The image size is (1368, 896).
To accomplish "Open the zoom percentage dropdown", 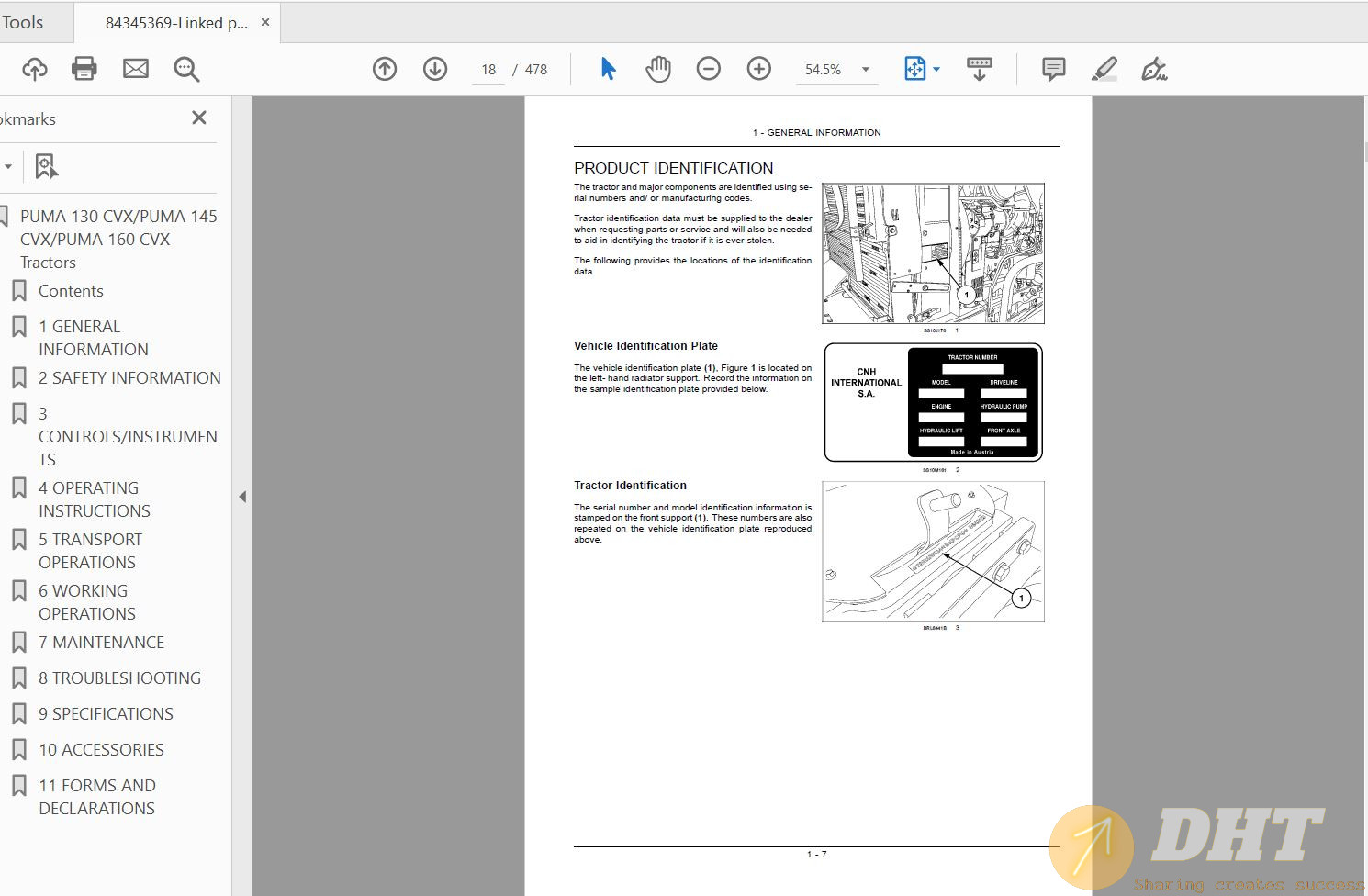I will (865, 70).
